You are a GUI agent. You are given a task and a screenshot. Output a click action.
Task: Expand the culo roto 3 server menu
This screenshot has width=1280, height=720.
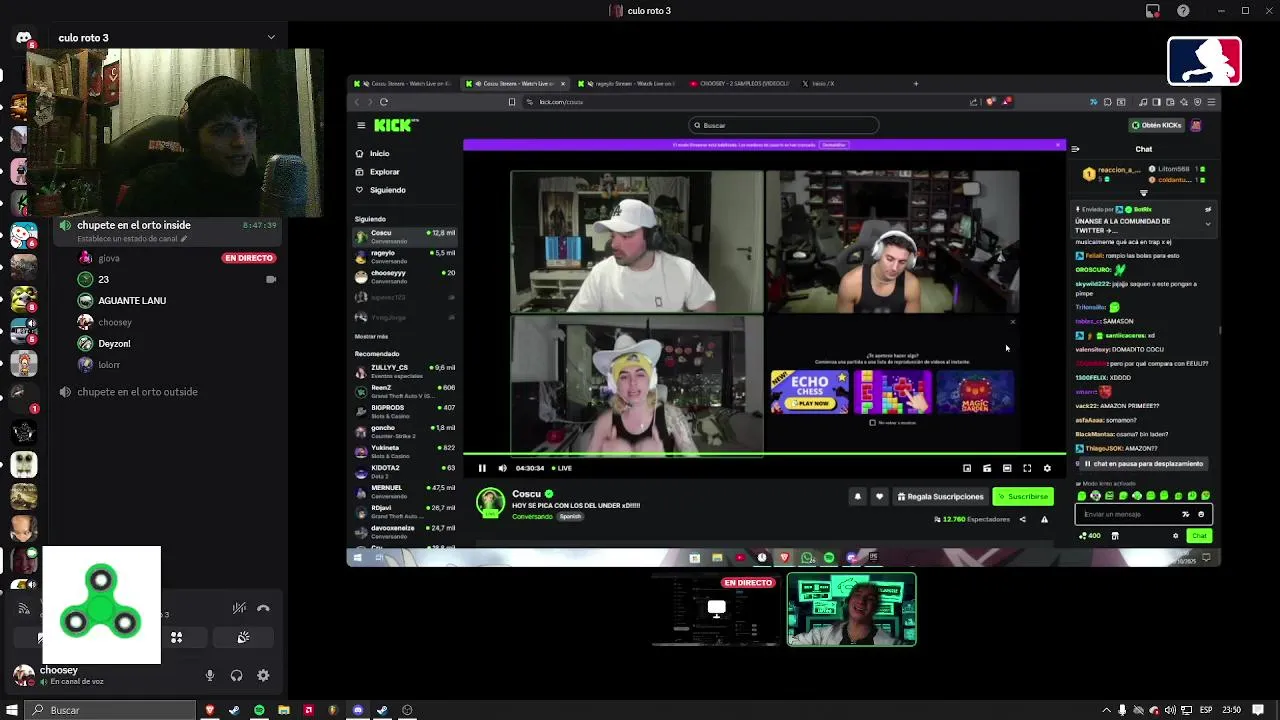[270, 37]
